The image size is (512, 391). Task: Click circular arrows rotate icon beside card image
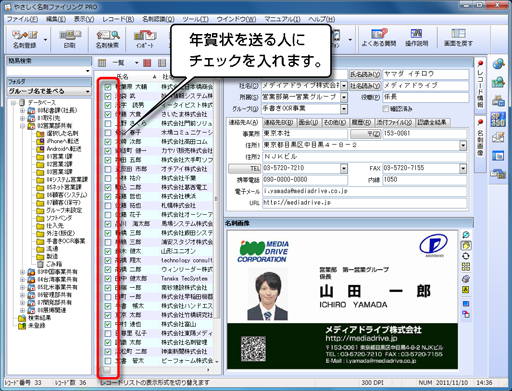pyautogui.click(x=466, y=256)
